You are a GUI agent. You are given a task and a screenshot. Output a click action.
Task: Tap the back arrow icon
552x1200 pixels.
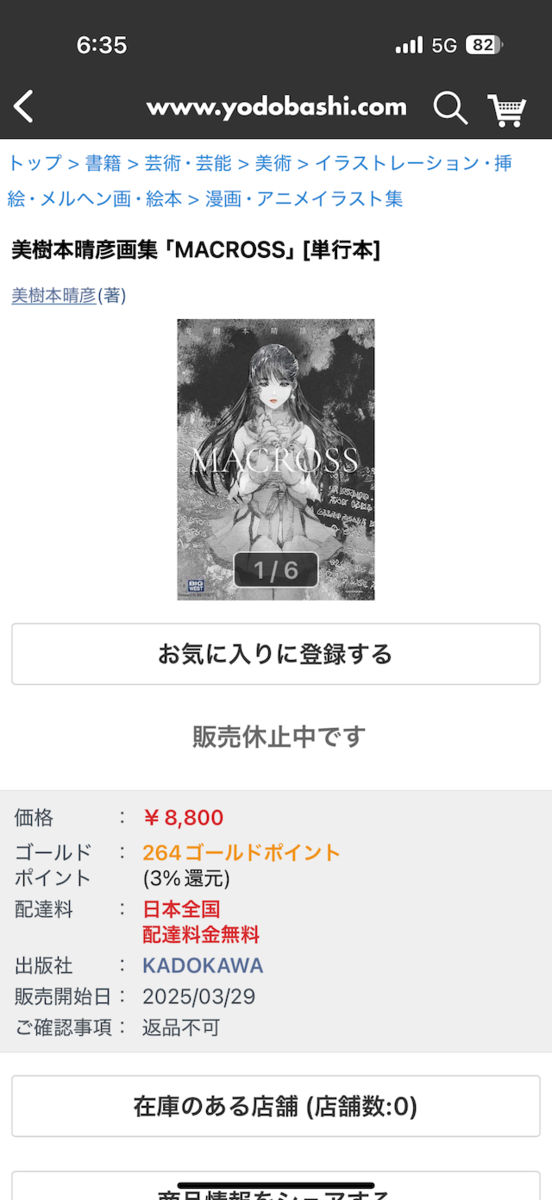coord(24,107)
